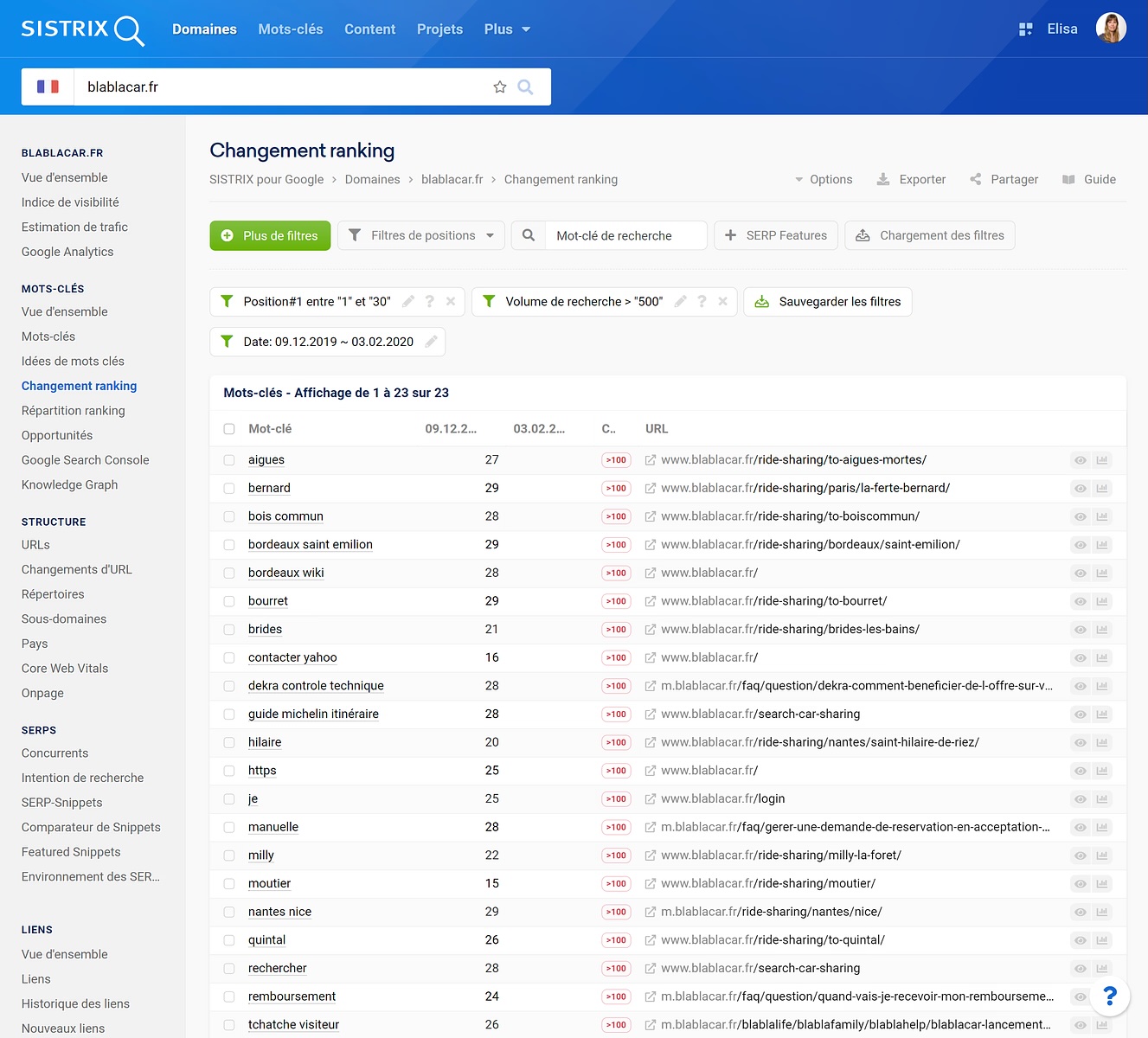The width and height of the screenshot is (1148, 1038).
Task: Check the bordeaux wiki keyword checkbox
Action: click(x=229, y=573)
